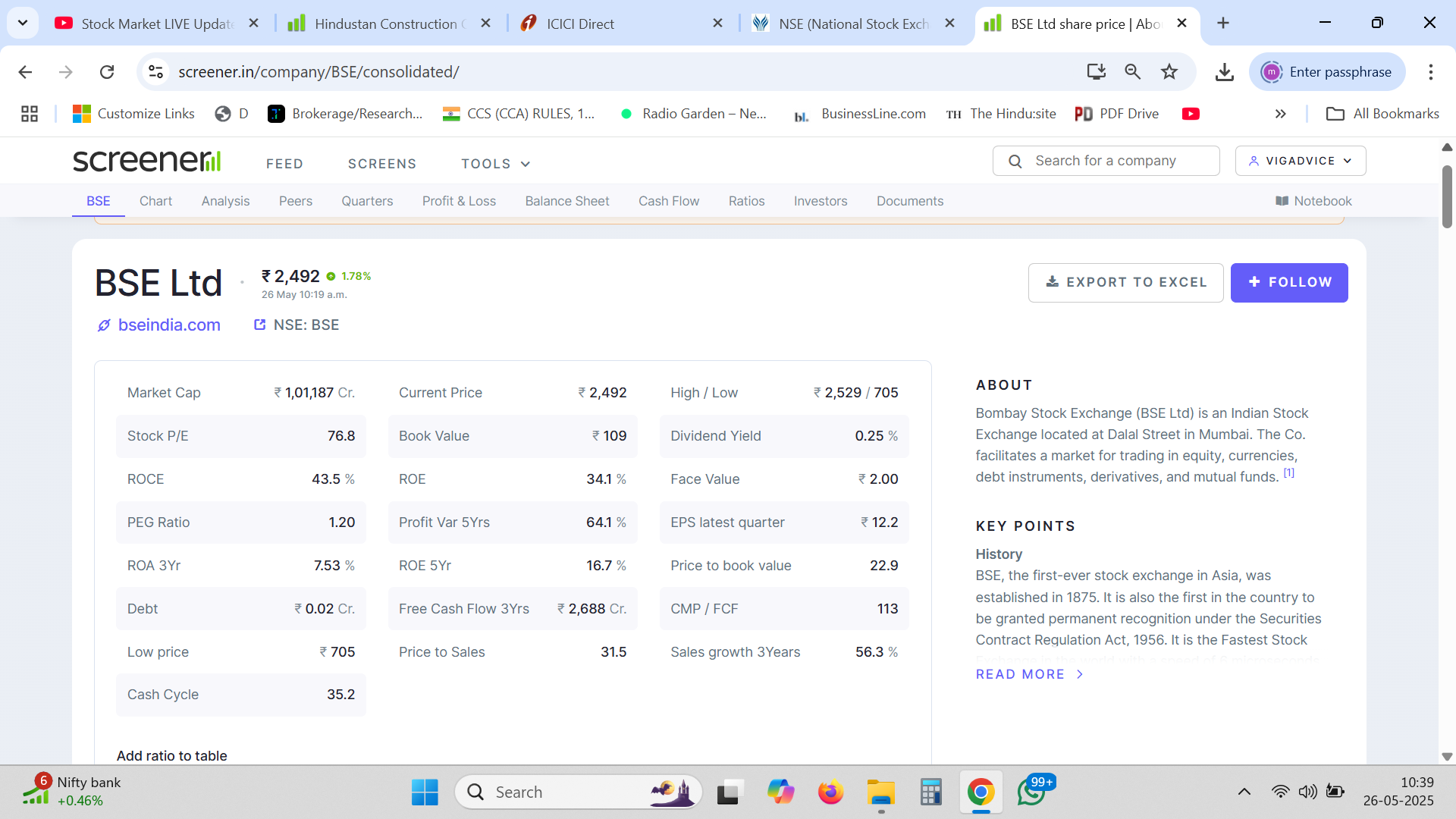Open Radio Garden bookmark
This screenshot has height=819, width=1456.
pyautogui.click(x=692, y=114)
